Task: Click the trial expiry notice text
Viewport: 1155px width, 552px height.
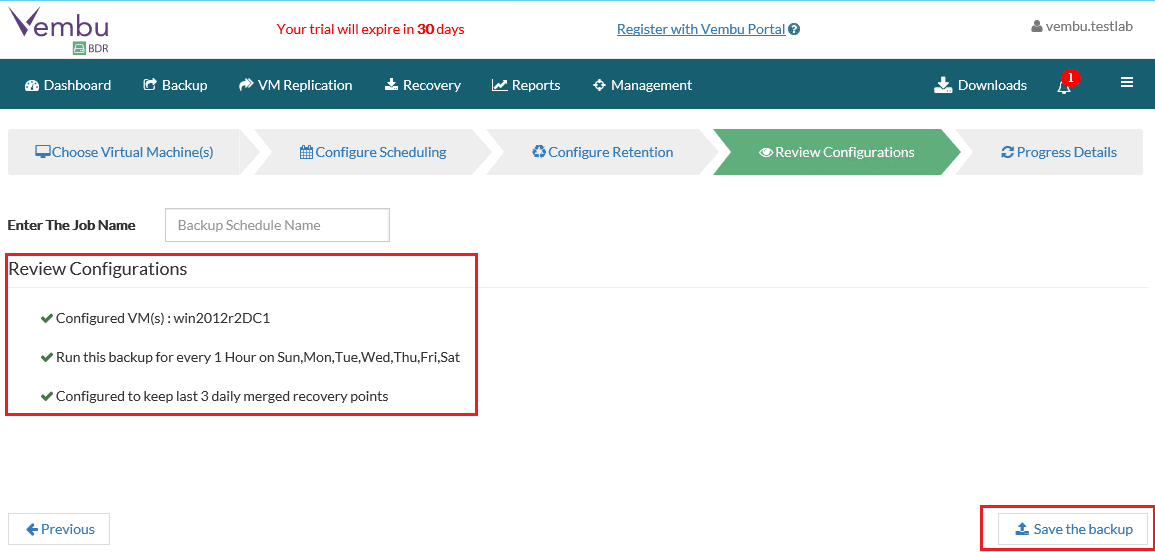Action: pyautogui.click(x=371, y=29)
